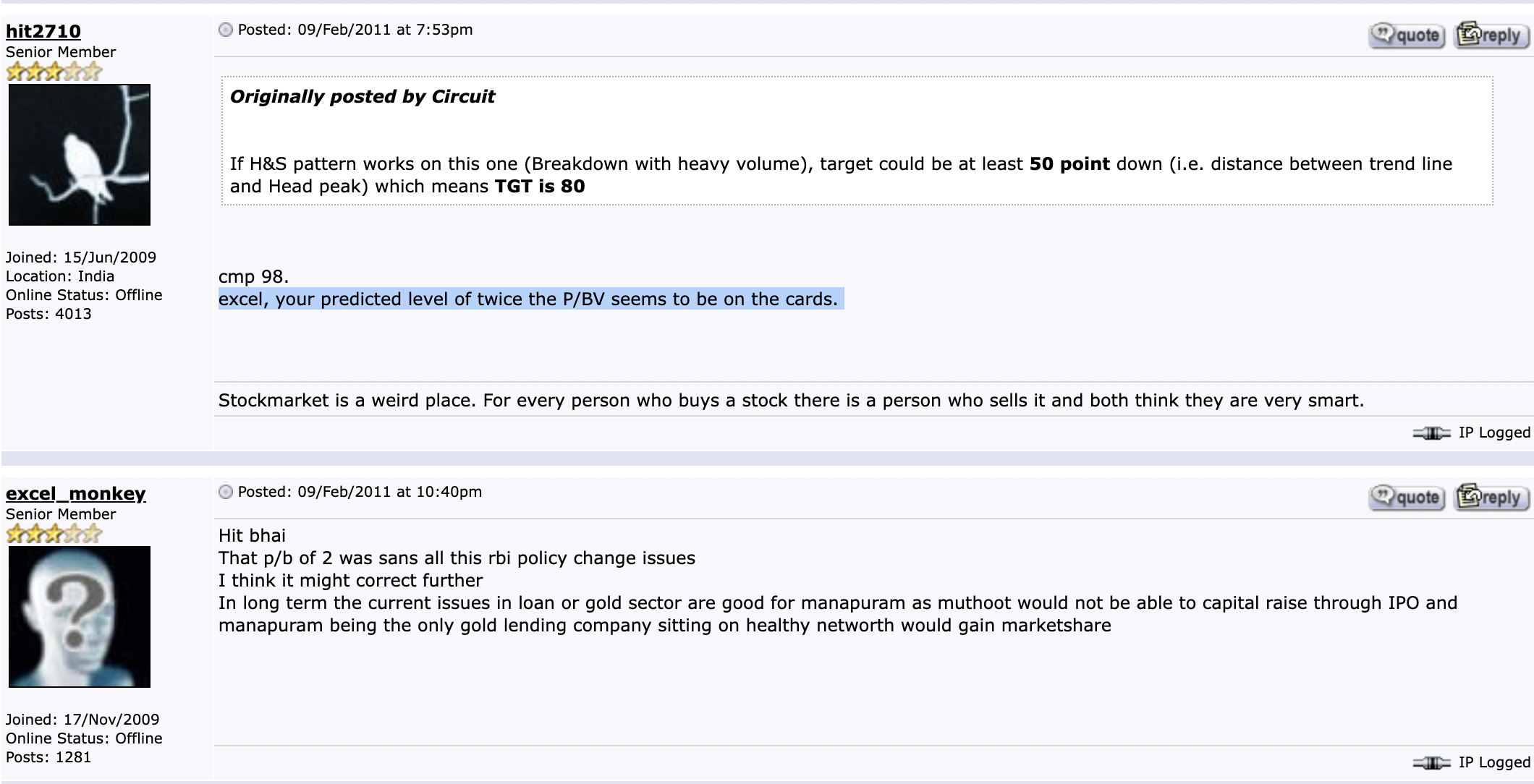Image resolution: width=1534 pixels, height=784 pixels.
Task: Click star rating under excel_monkey Senior Member
Action: [54, 534]
